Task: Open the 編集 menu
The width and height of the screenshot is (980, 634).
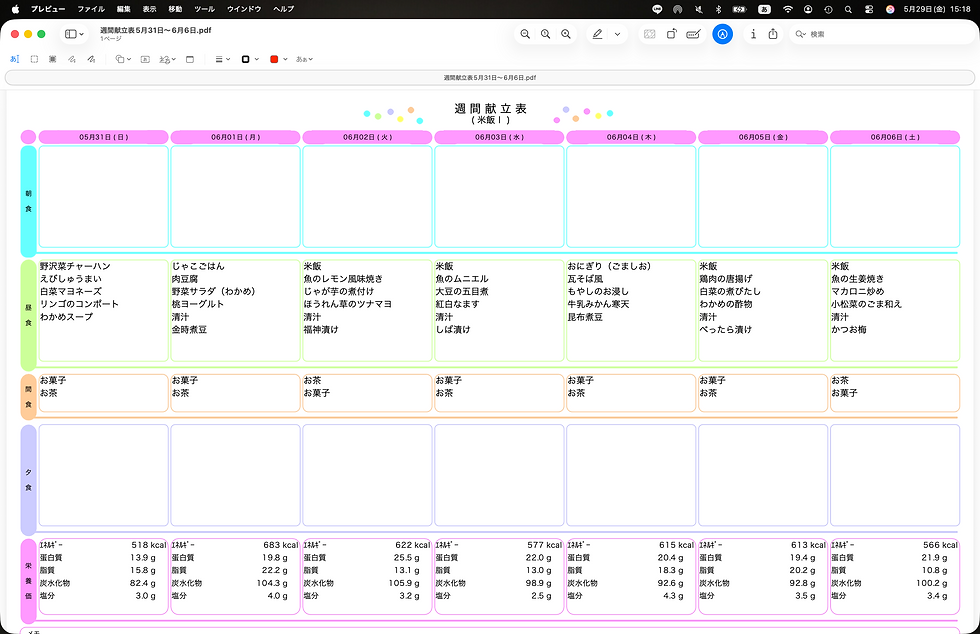Action: pos(124,9)
